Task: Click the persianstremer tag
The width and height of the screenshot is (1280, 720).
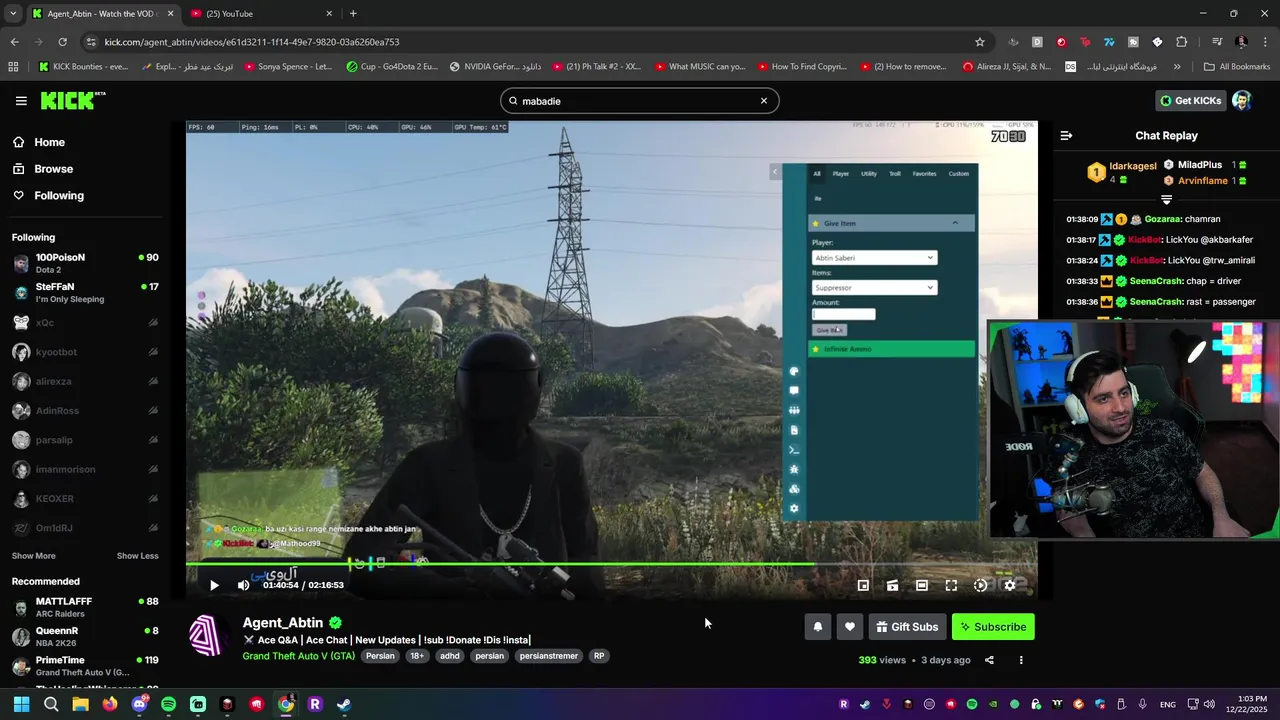Action: 550,656
